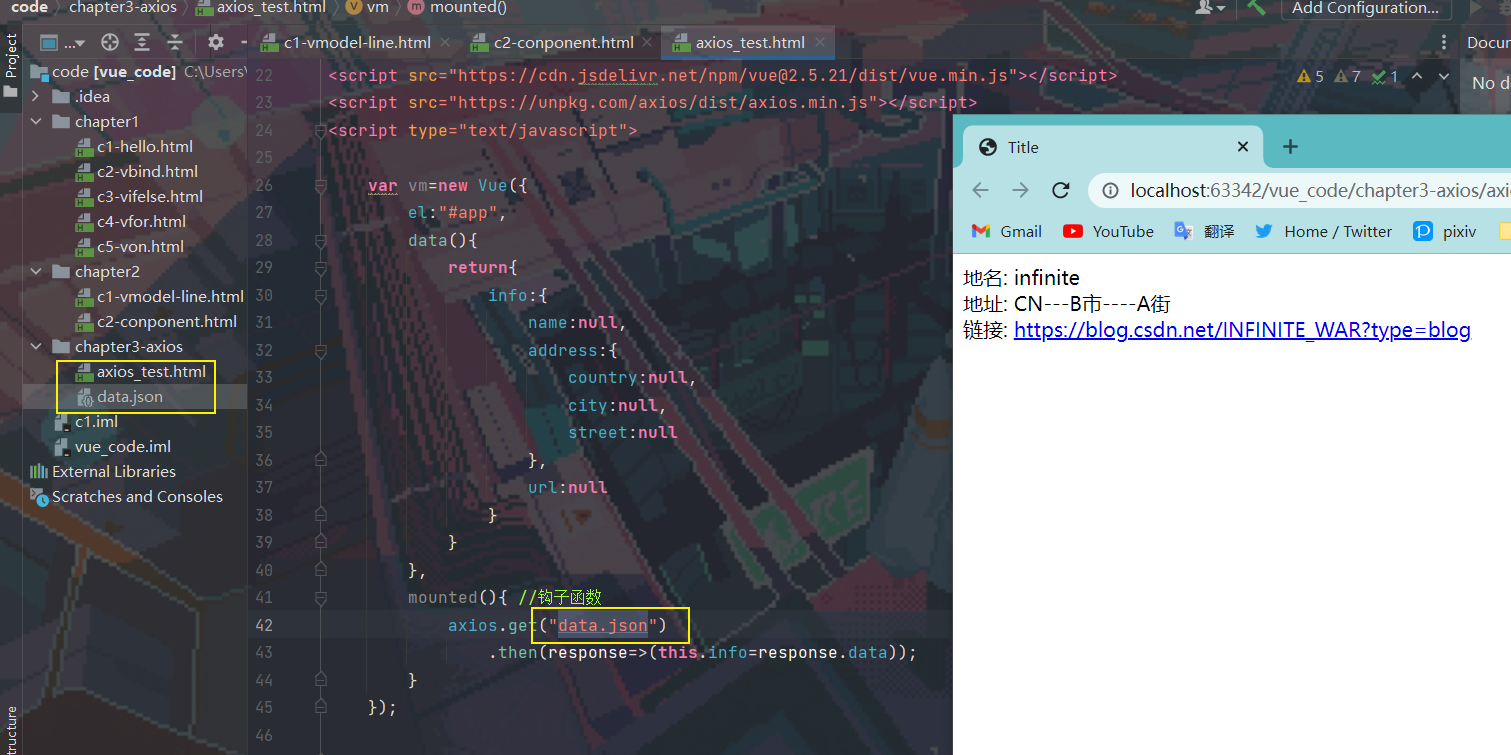Click chapter3-axios in the breadcrumb bar
This screenshot has height=755, width=1511.
(123, 7)
